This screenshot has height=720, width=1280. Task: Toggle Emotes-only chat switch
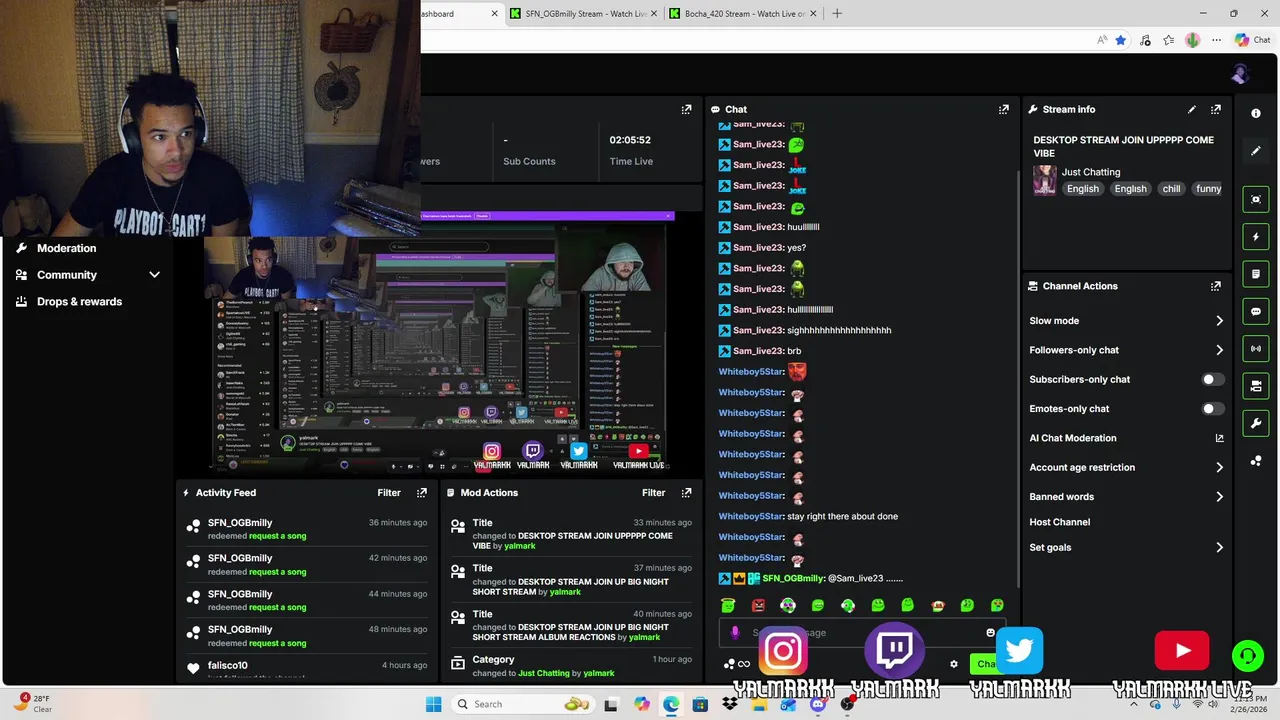click(1212, 409)
